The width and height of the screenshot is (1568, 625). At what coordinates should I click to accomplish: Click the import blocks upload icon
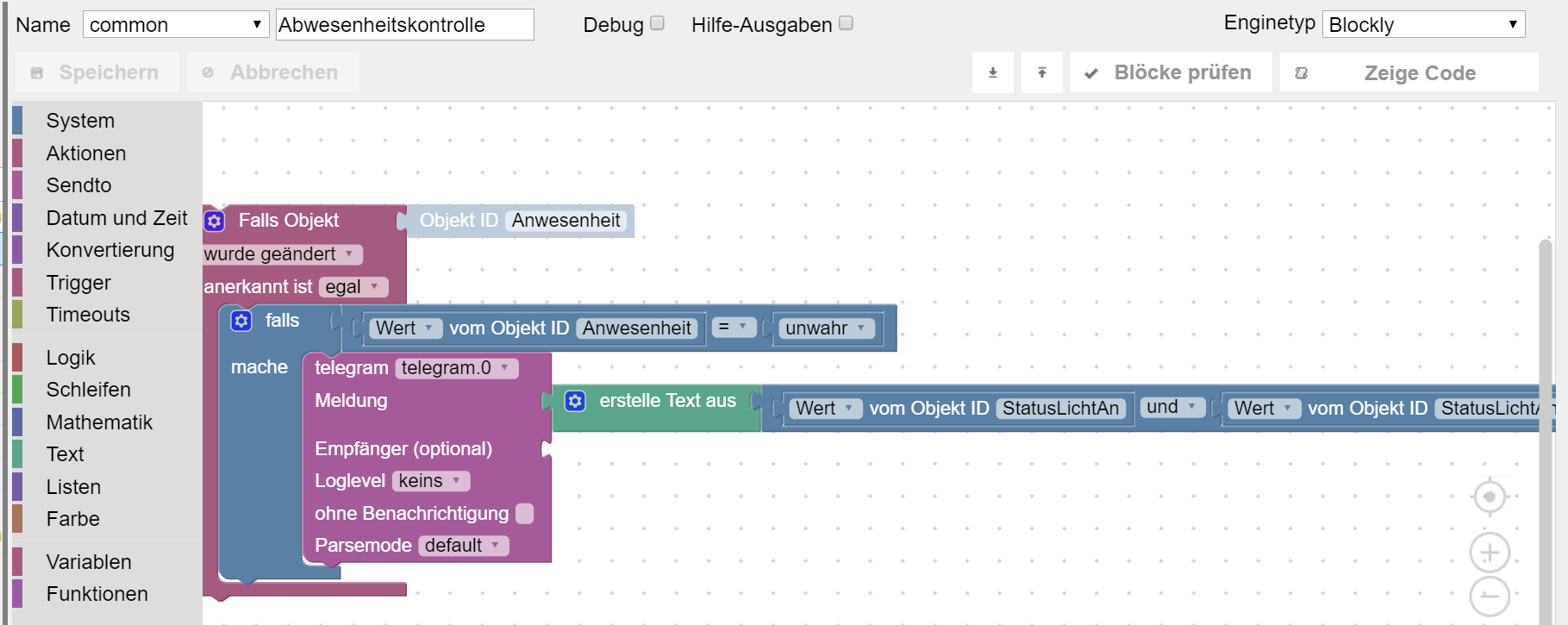[1041, 73]
